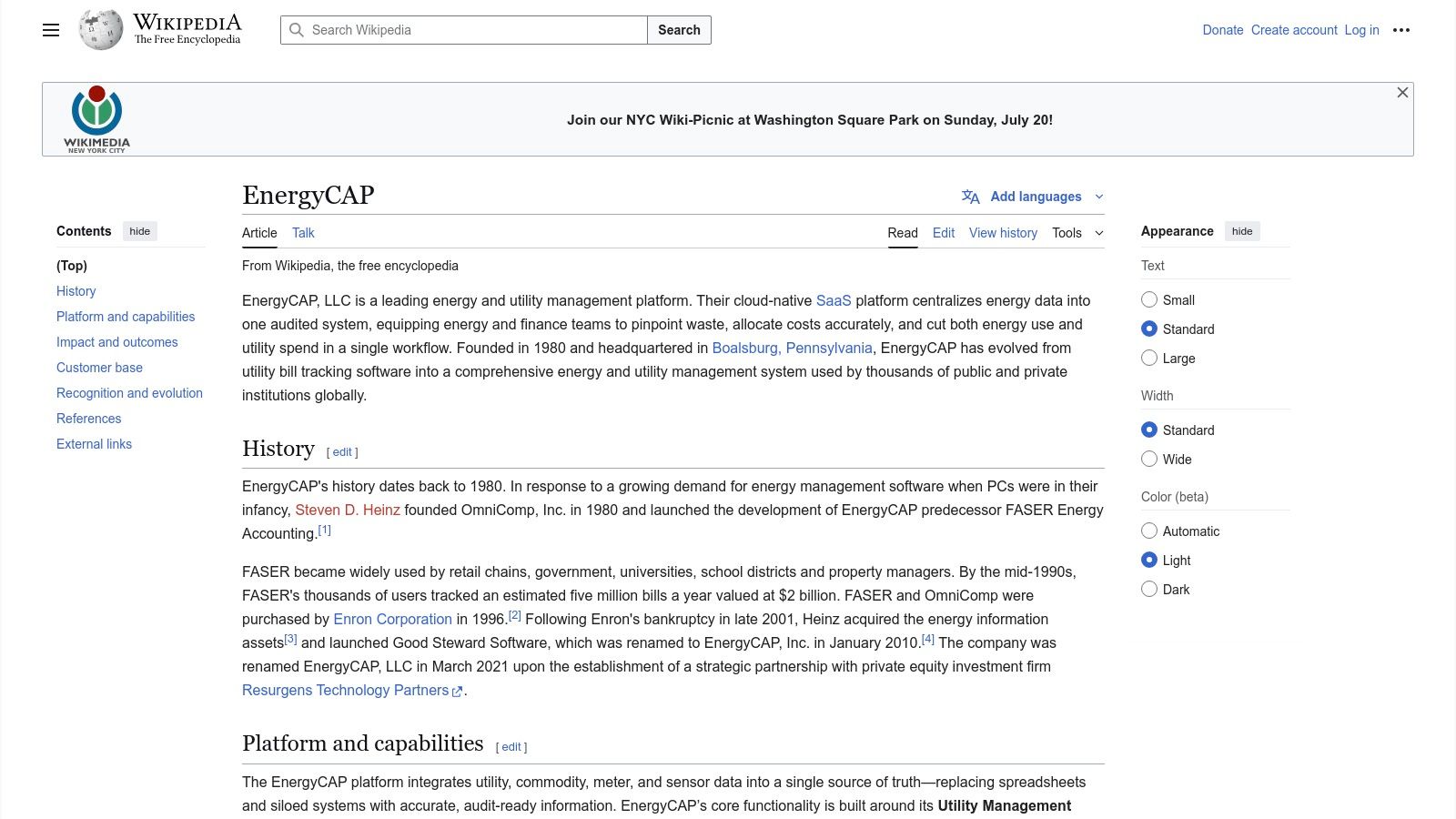Viewport: 1456px width, 819px height.
Task: Open the main hamburger menu
Action: (x=51, y=30)
